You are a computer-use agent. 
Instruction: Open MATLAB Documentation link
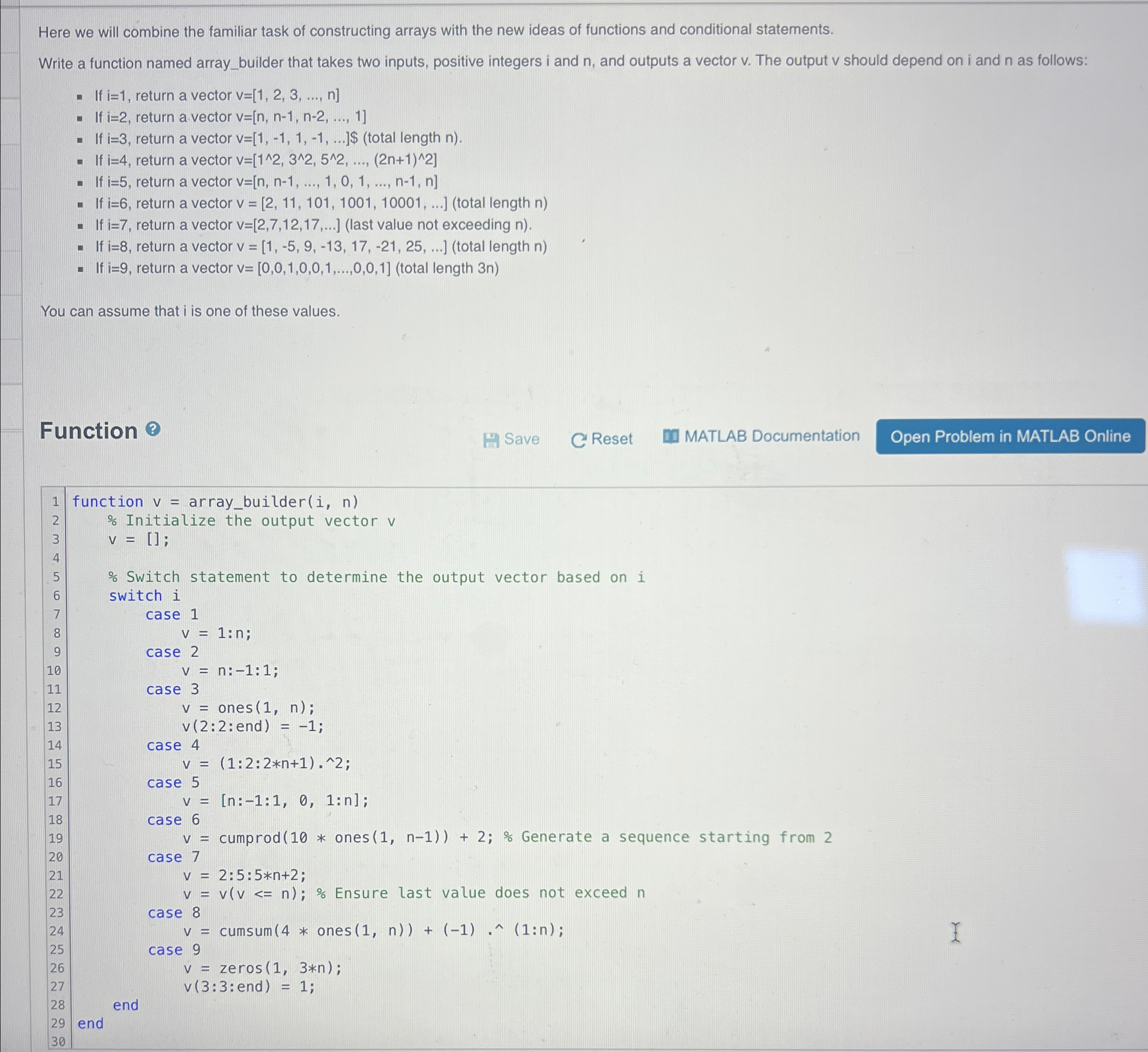pyautogui.click(x=771, y=436)
